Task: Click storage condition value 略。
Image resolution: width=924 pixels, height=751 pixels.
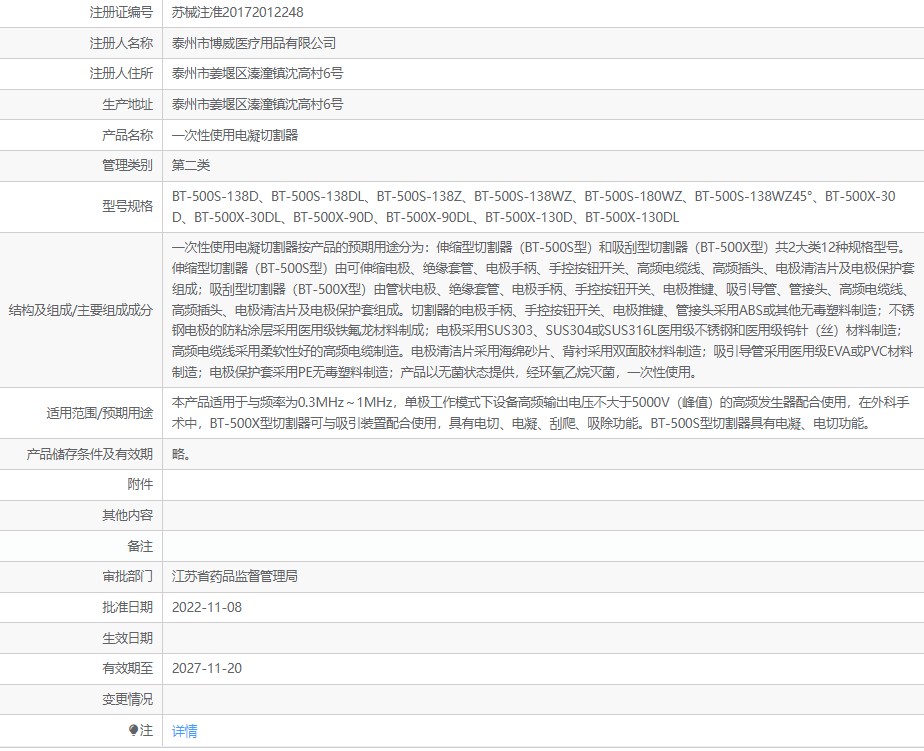Action: (182, 454)
